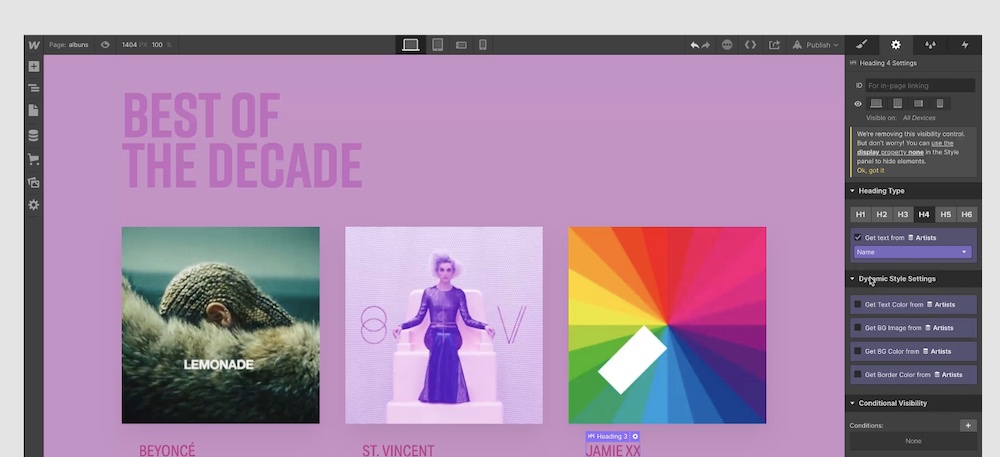Toggle visibility on mobile portrait in settings
Screen dimensions: 1000x457
(x=939, y=103)
